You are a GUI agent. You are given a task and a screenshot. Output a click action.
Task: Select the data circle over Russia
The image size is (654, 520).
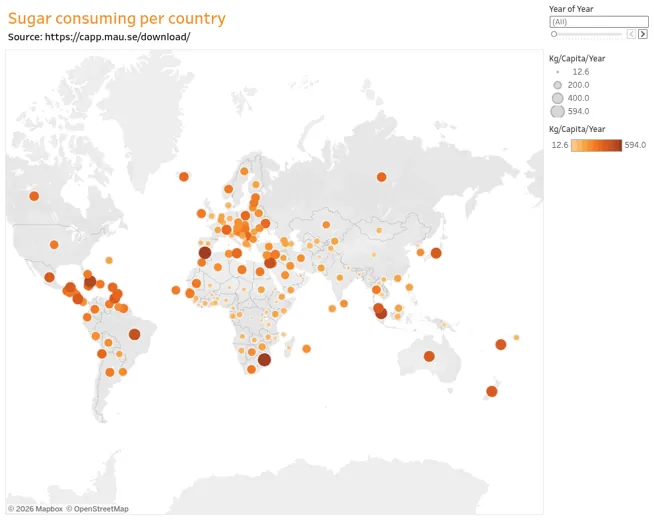[x=381, y=177]
